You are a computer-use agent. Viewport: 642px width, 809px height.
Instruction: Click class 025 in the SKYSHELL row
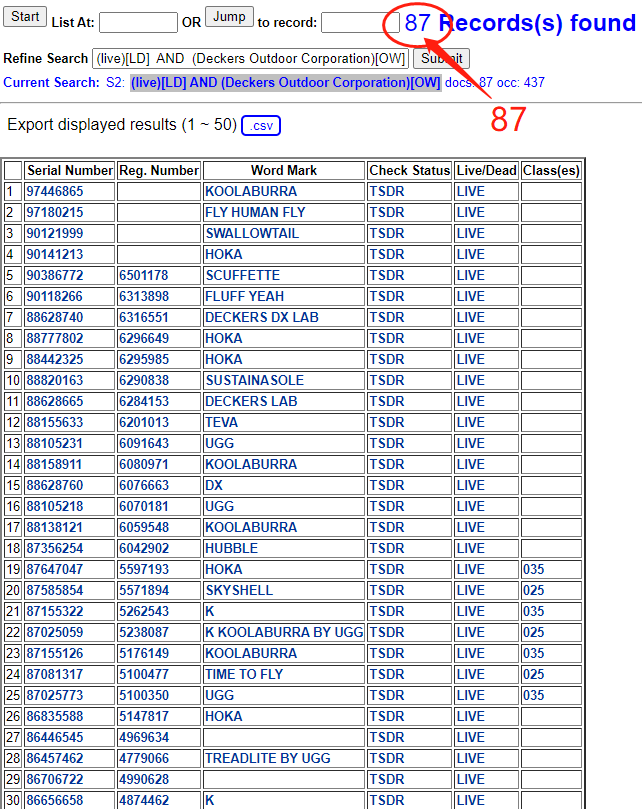click(x=533, y=590)
